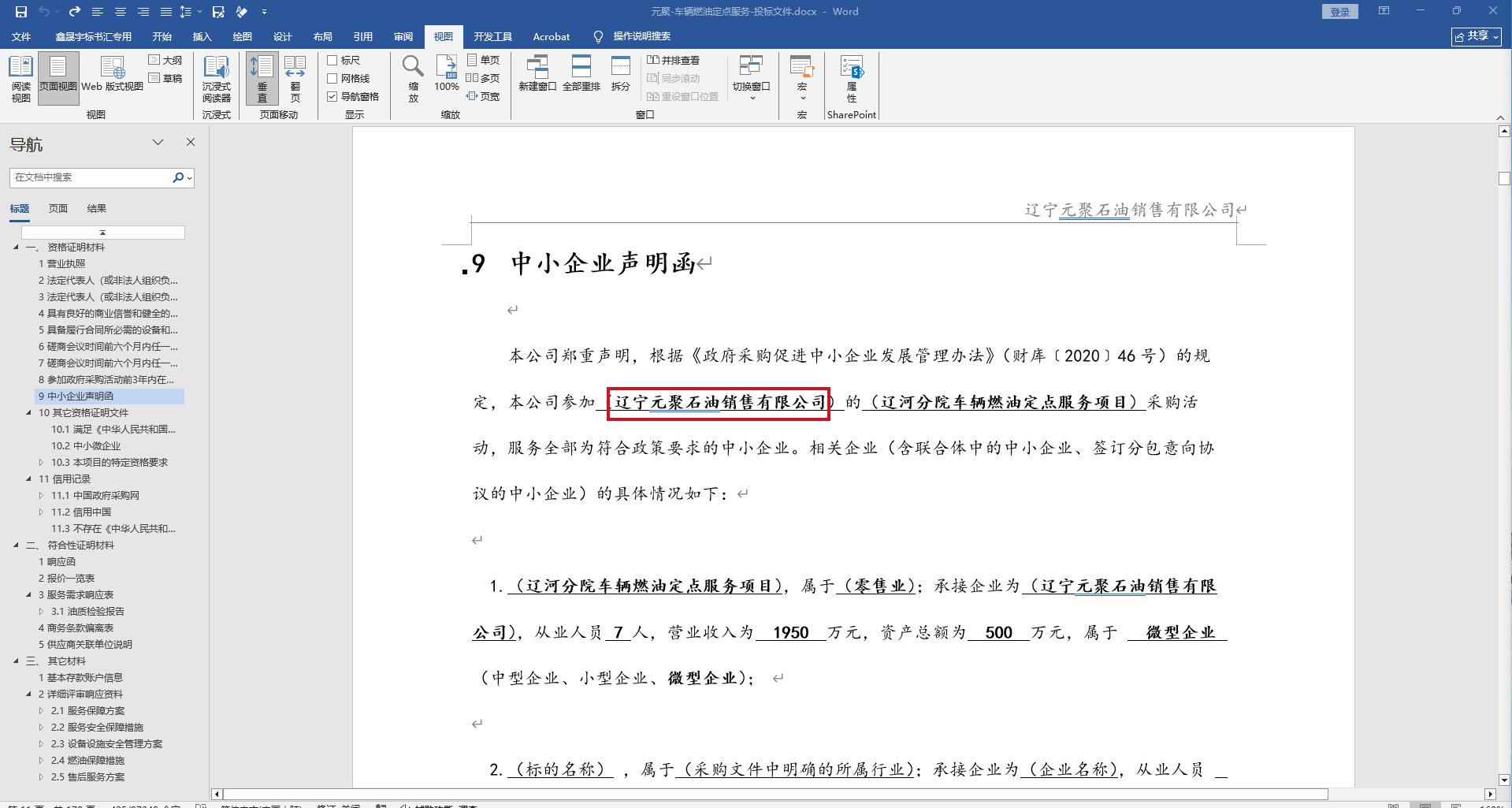Switch to 大纲 outline view
The height and width of the screenshot is (808, 1512).
click(x=165, y=60)
